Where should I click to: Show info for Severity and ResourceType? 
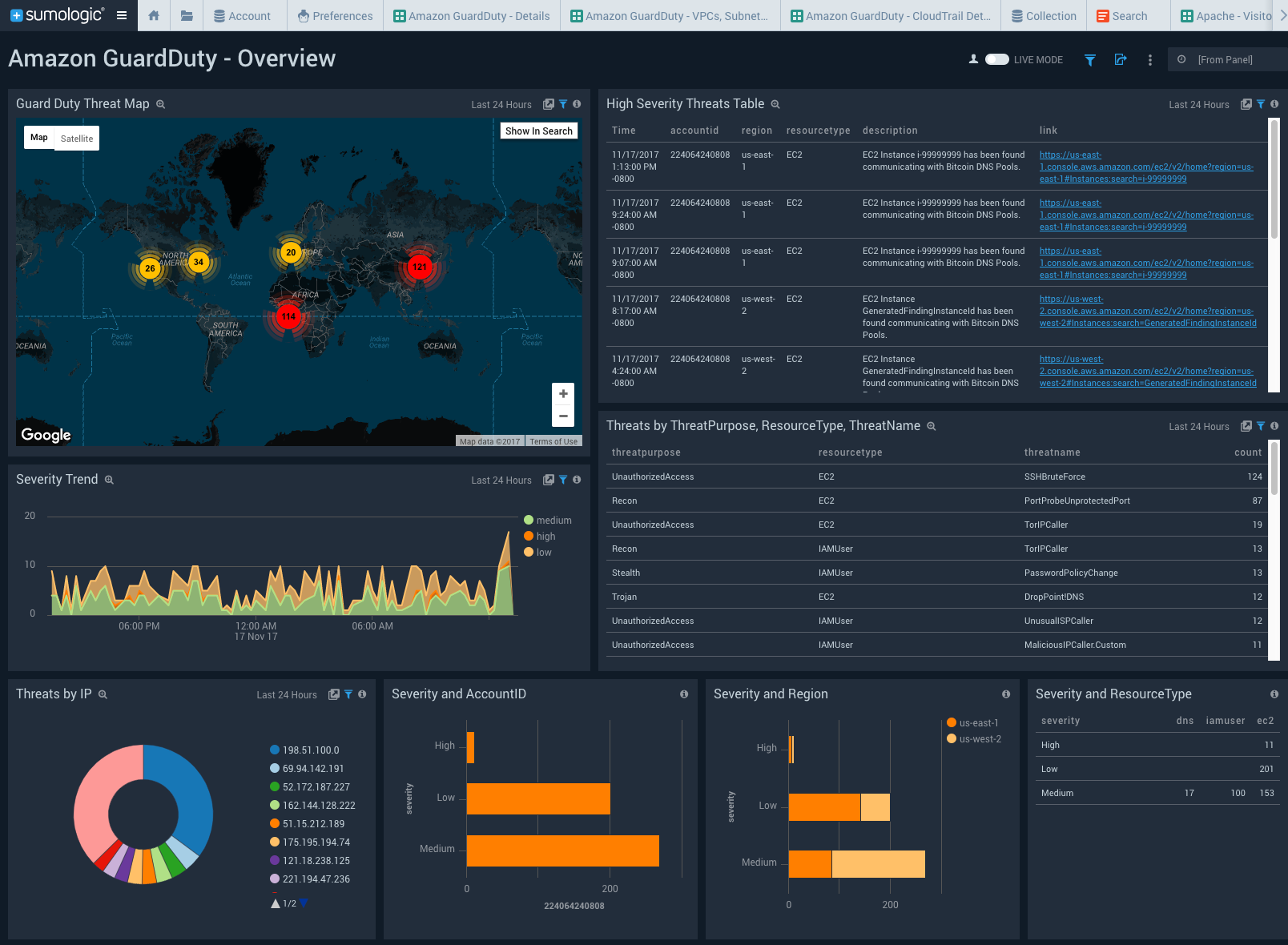point(1274,694)
